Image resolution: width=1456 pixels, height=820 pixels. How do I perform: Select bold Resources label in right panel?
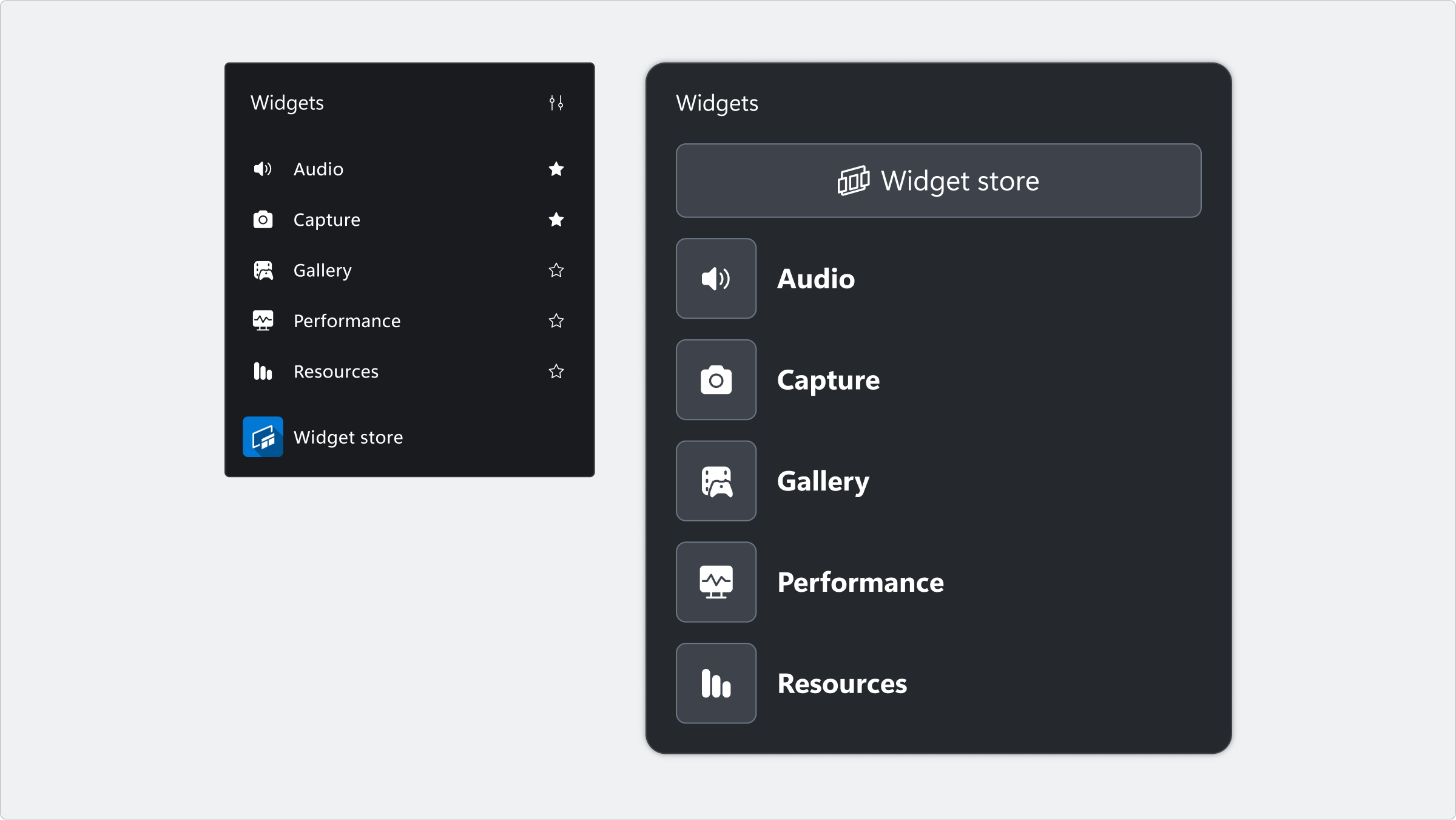842,683
